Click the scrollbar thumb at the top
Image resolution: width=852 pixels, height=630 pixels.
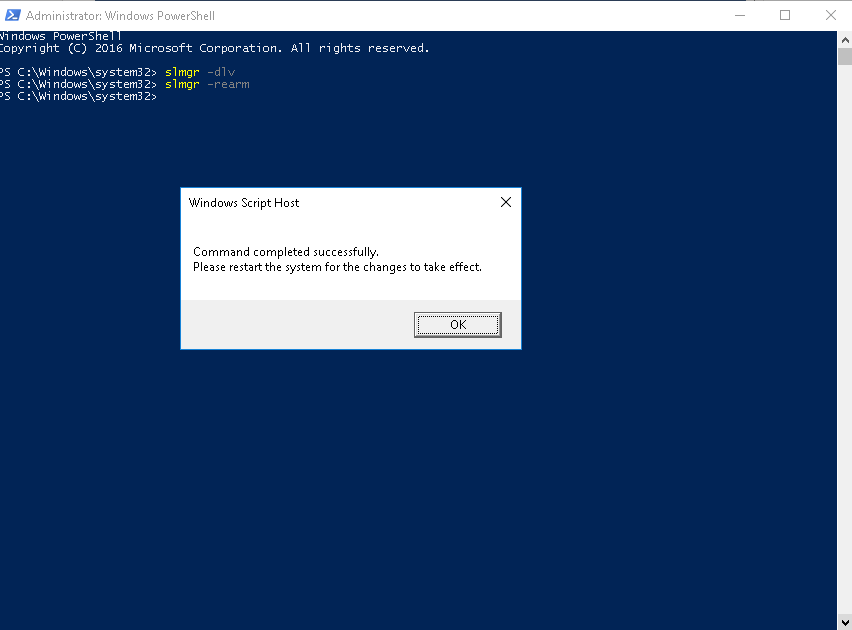click(844, 55)
